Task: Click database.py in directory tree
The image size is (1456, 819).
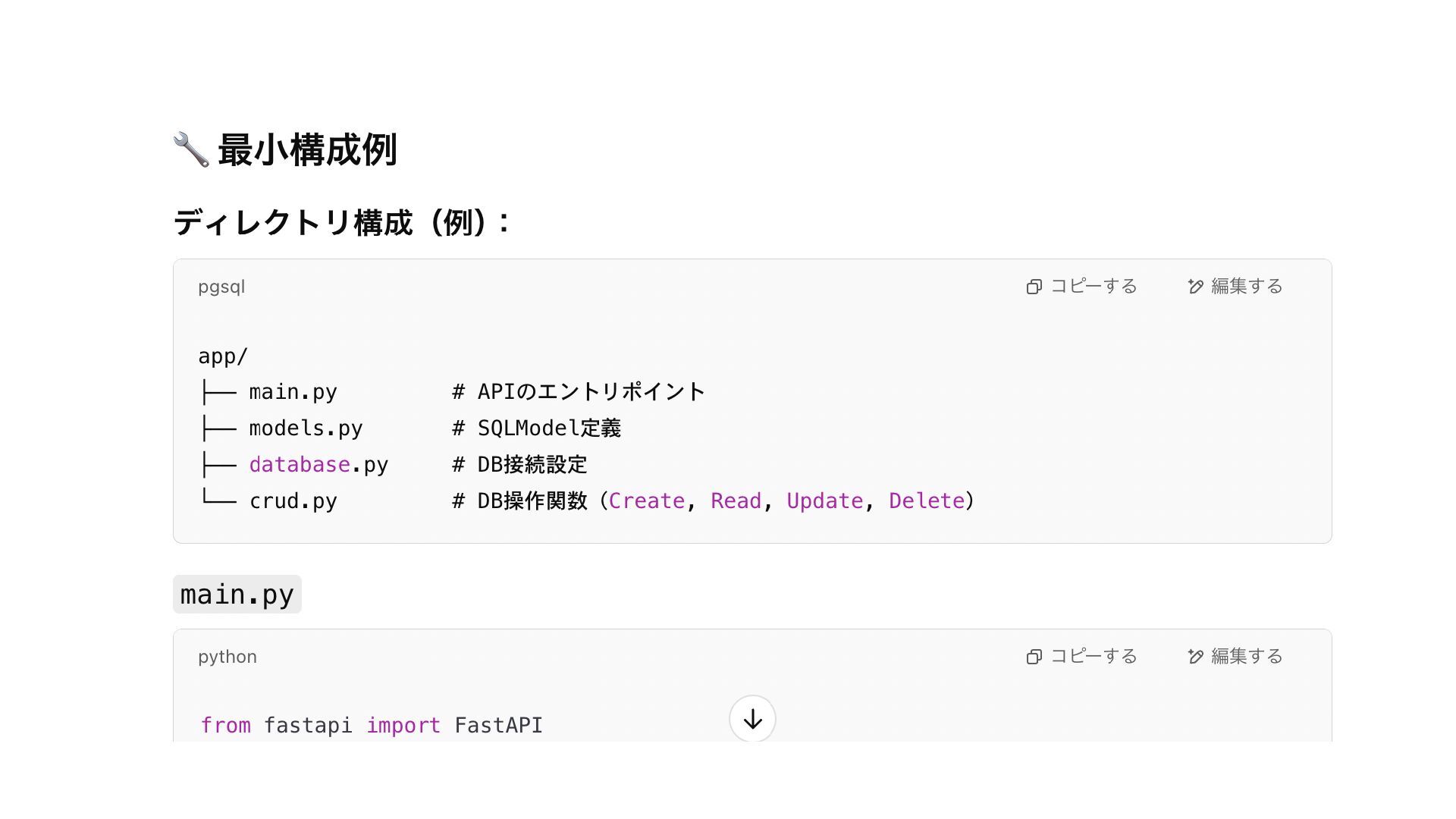Action: tap(318, 465)
